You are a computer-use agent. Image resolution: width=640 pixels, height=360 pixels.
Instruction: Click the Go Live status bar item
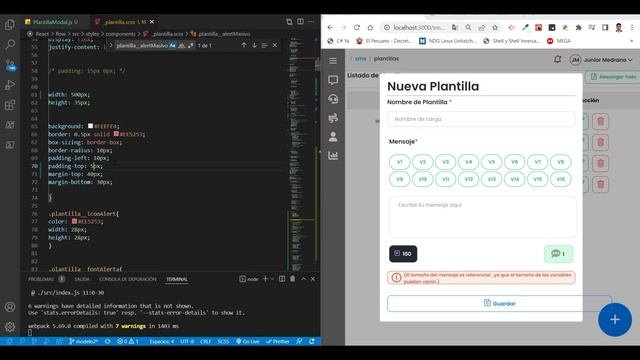pos(247,341)
